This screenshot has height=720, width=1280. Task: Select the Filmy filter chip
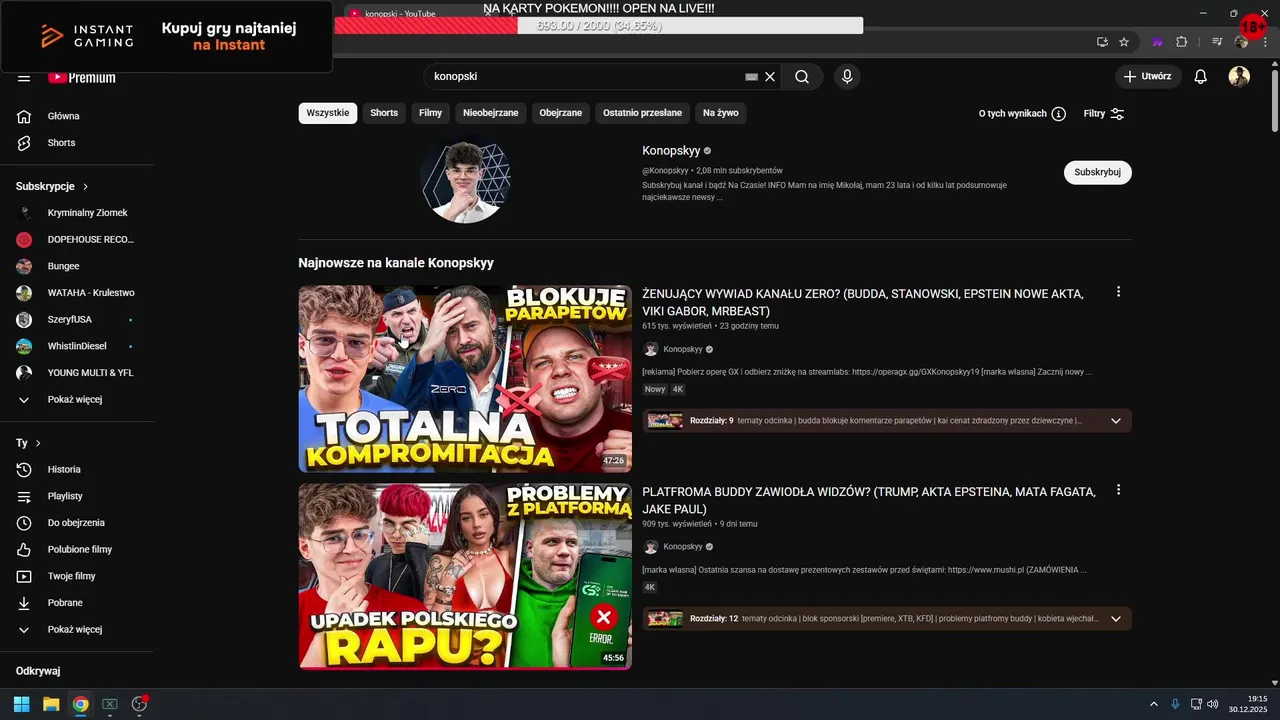[430, 113]
